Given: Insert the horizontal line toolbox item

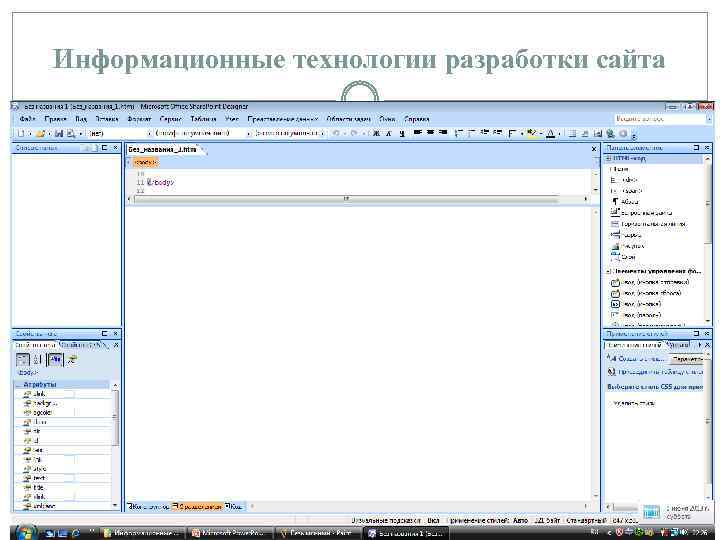Looking at the screenshot, I should (648, 224).
